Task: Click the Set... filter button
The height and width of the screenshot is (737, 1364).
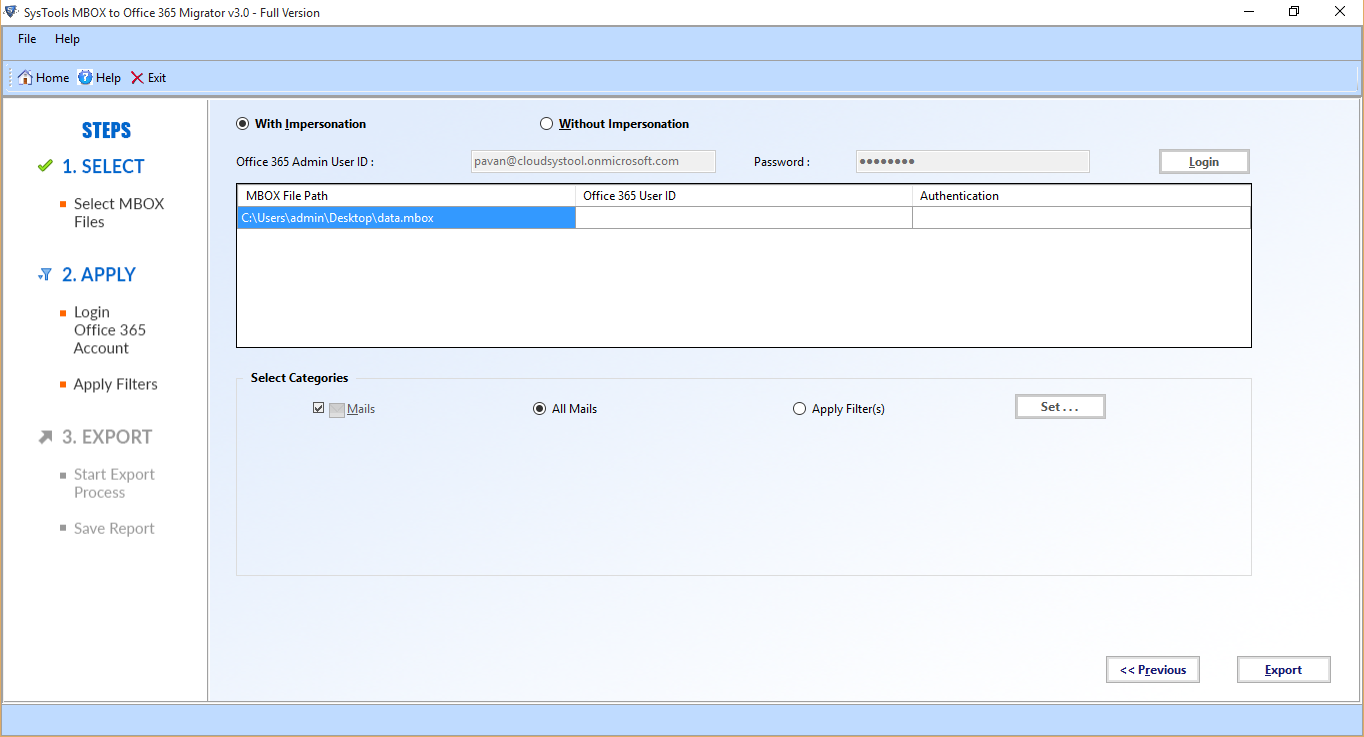Action: [1060, 407]
